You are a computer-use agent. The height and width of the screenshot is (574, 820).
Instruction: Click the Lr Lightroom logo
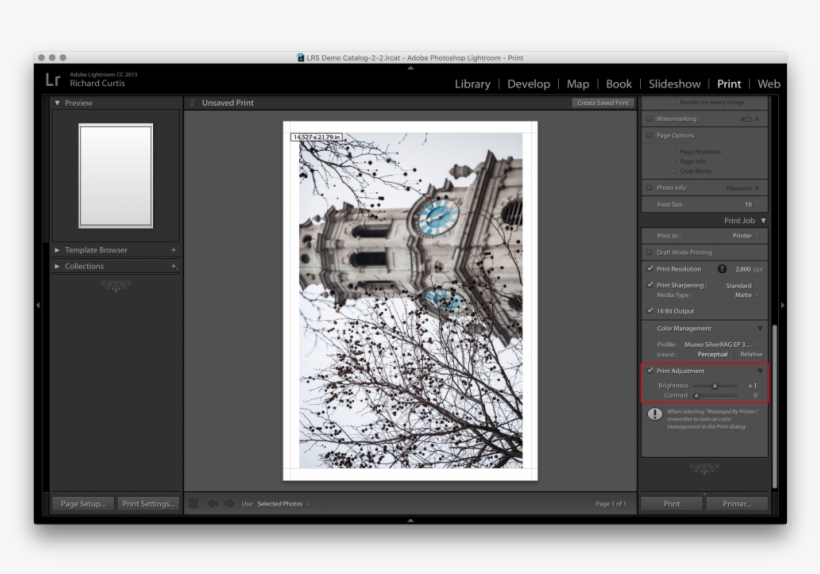point(53,80)
